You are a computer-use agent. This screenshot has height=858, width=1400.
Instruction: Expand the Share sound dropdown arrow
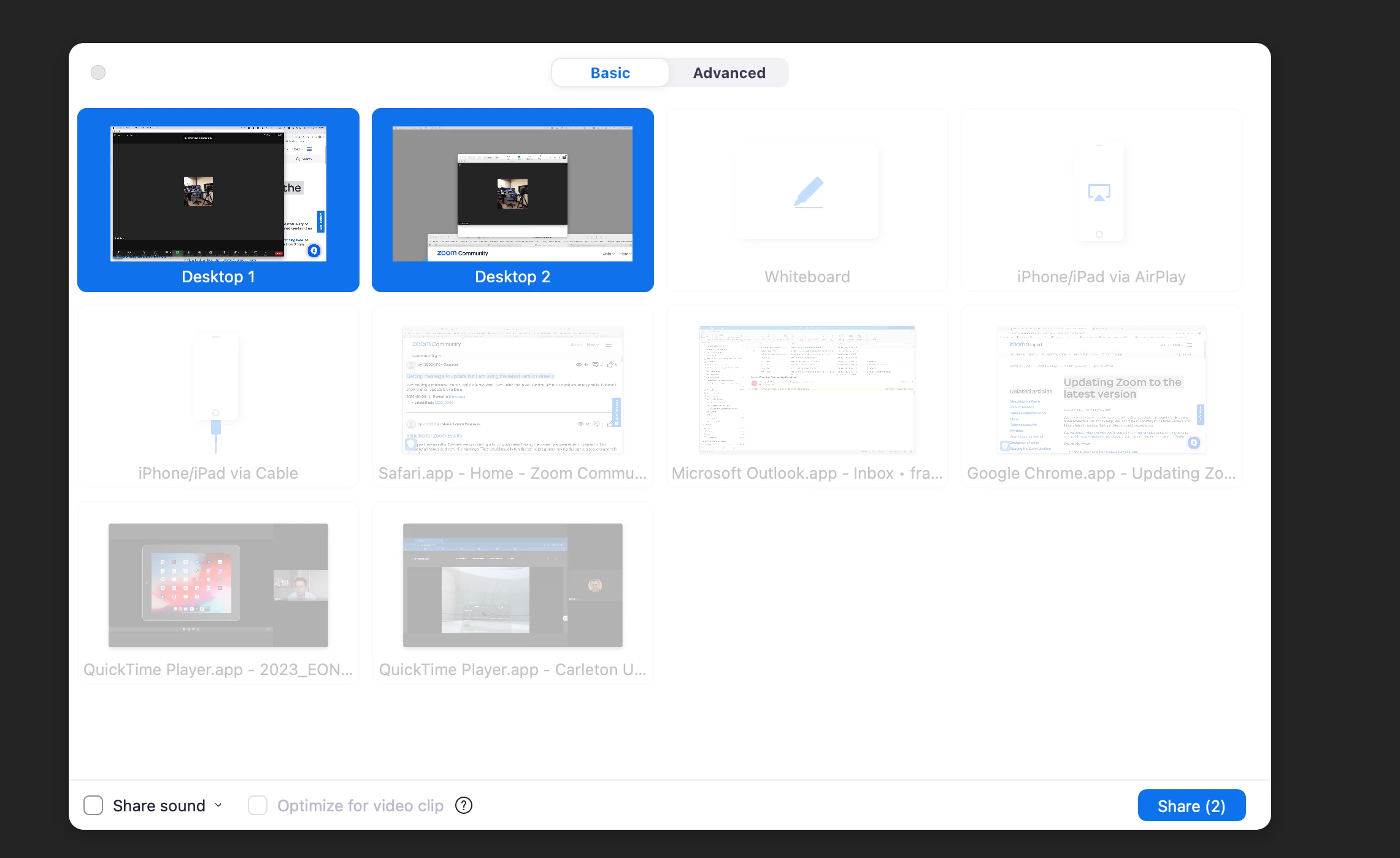[x=218, y=805]
